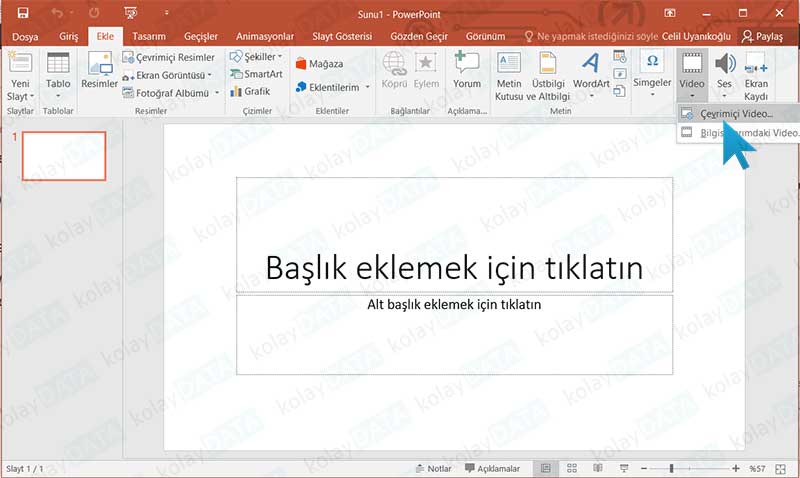800x478 pixels.
Task: Click Çevrimiçi Resimler
Action: 169,58
